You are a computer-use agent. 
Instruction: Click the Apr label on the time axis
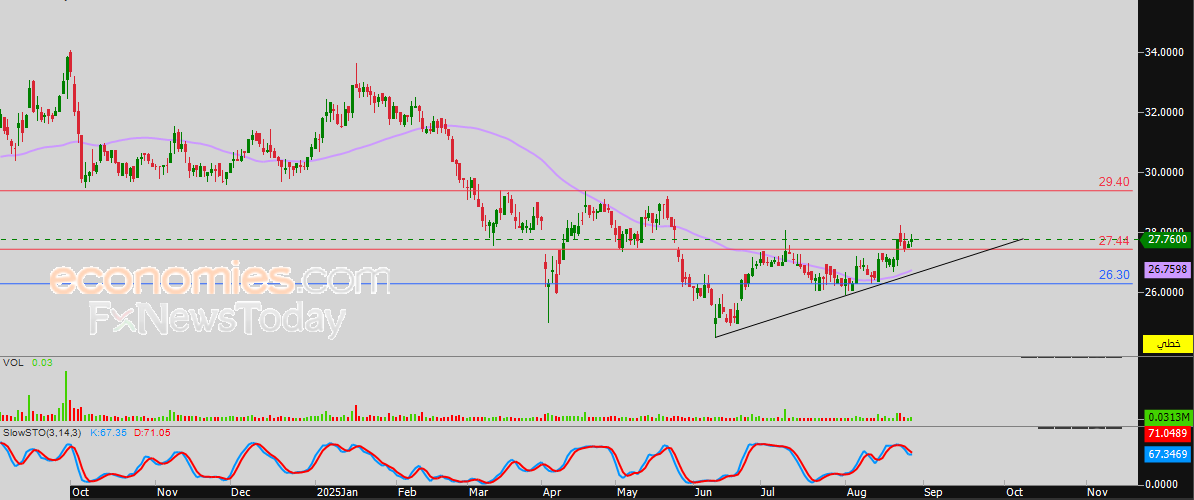pos(551,492)
